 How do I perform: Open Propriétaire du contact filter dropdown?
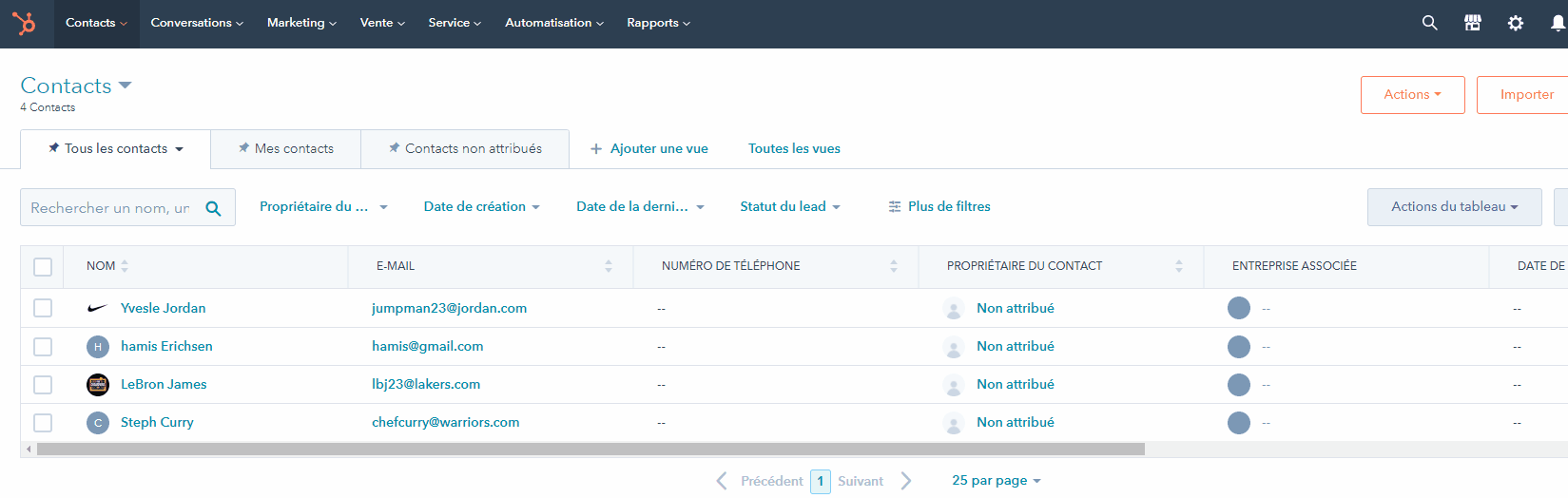[323, 206]
